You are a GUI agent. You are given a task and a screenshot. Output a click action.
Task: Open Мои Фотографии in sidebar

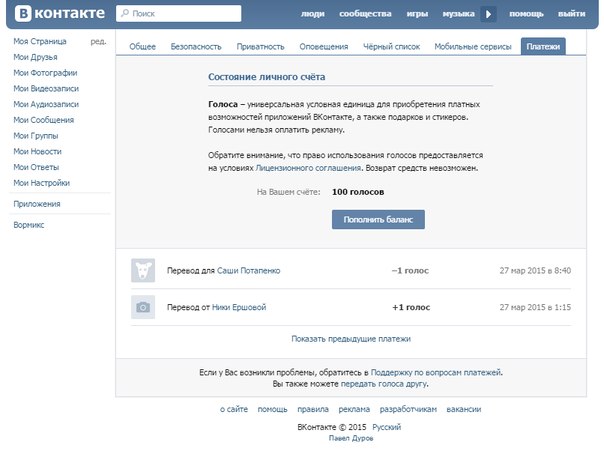45,73
